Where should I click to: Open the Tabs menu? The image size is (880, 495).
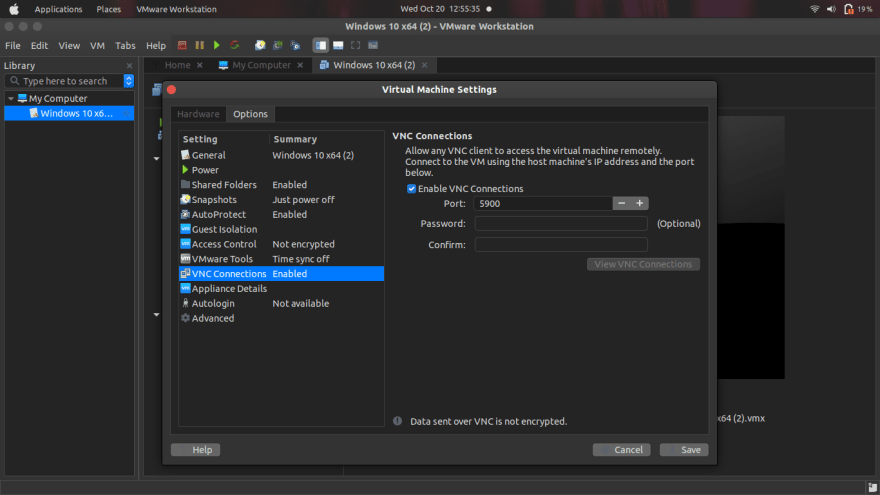125,45
